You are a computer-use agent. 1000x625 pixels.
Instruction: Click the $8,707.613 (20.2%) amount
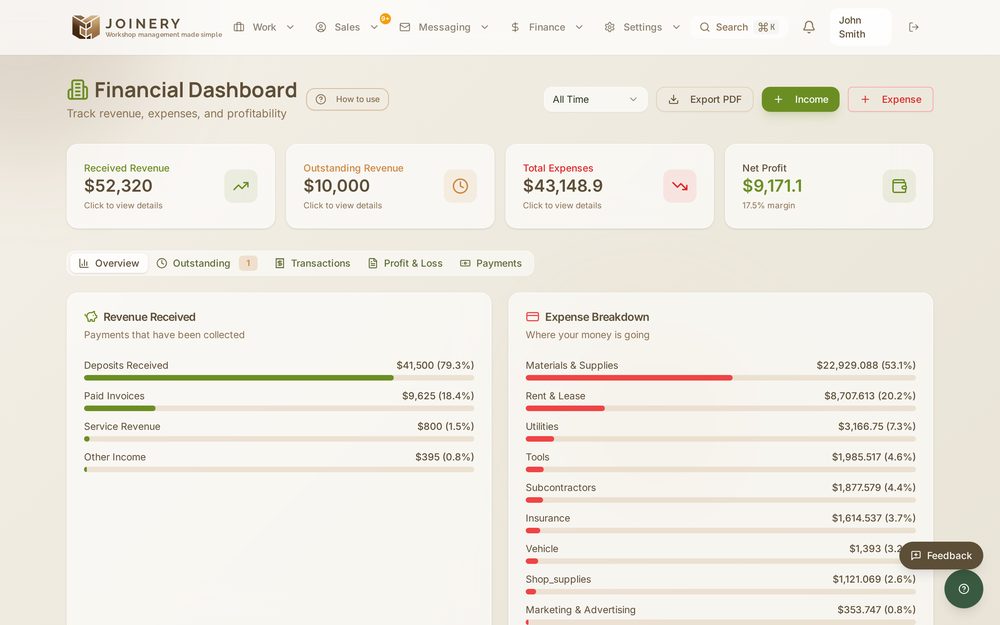pos(870,396)
